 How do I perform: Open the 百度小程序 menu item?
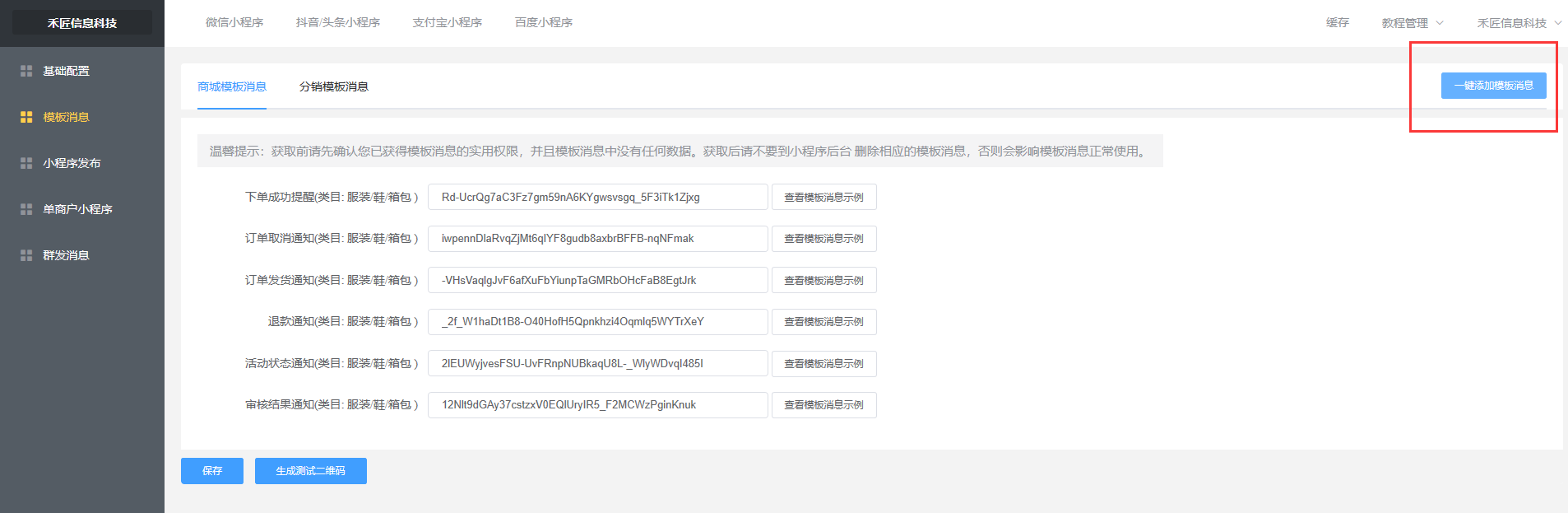pyautogui.click(x=544, y=22)
